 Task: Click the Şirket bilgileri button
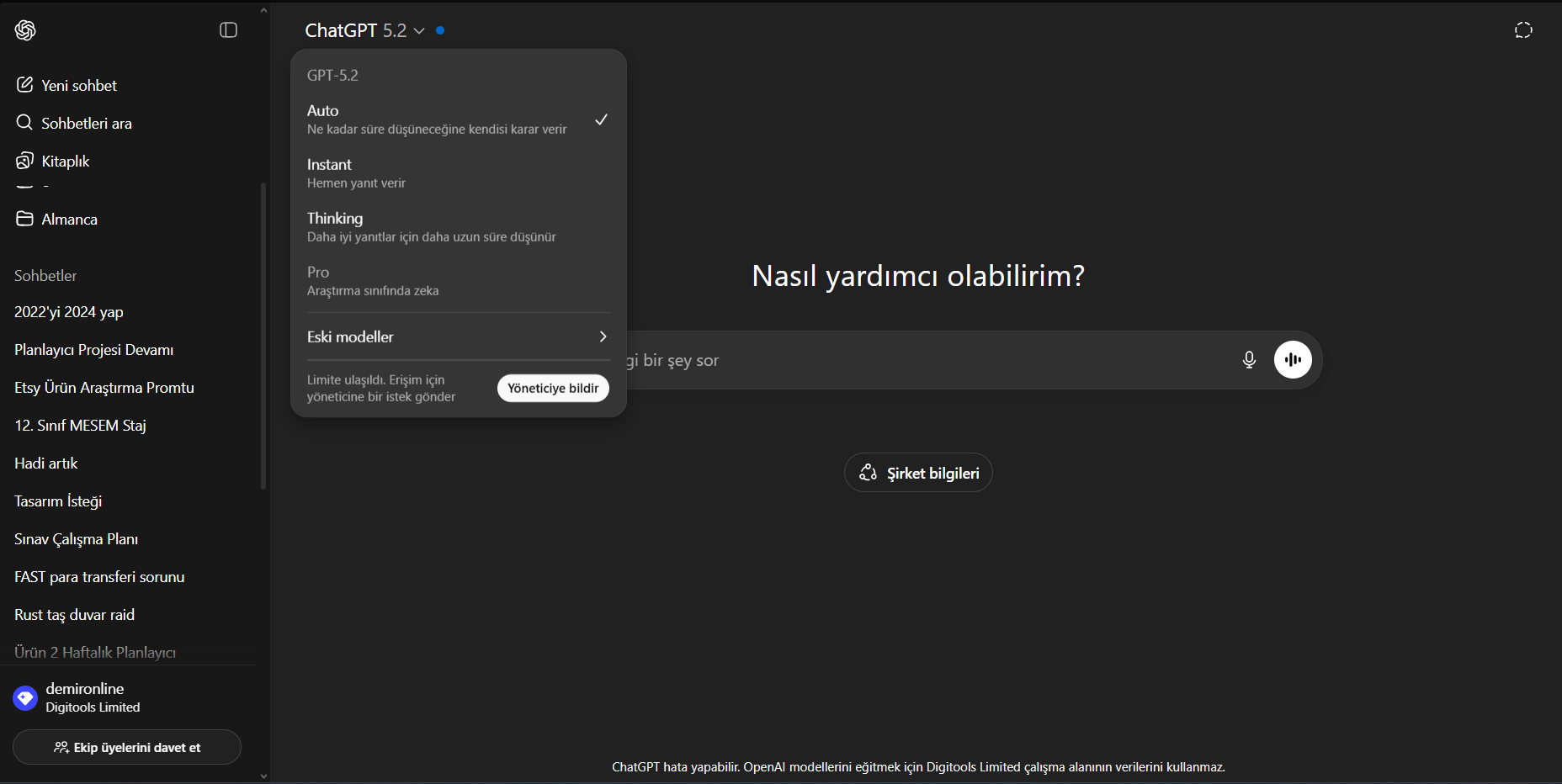coord(918,473)
